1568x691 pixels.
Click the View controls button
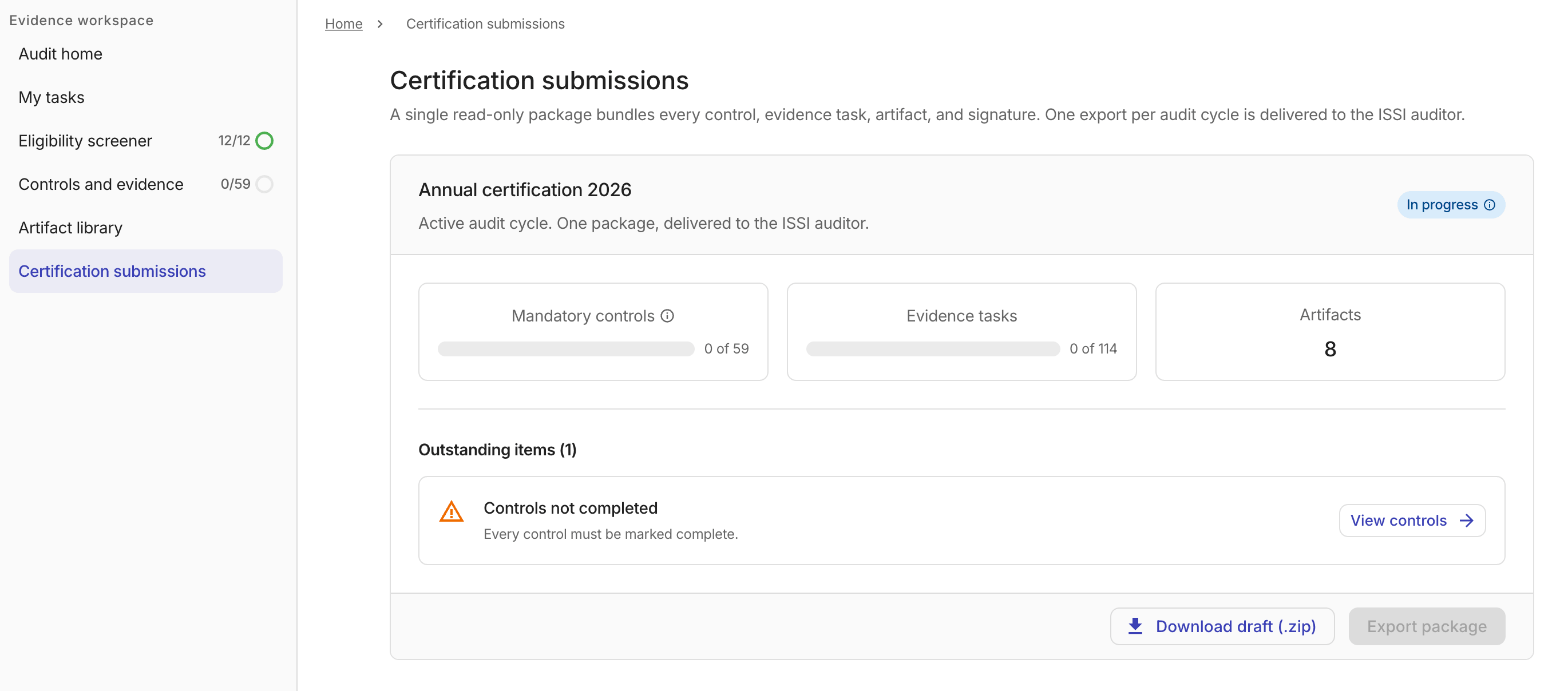pos(1412,521)
